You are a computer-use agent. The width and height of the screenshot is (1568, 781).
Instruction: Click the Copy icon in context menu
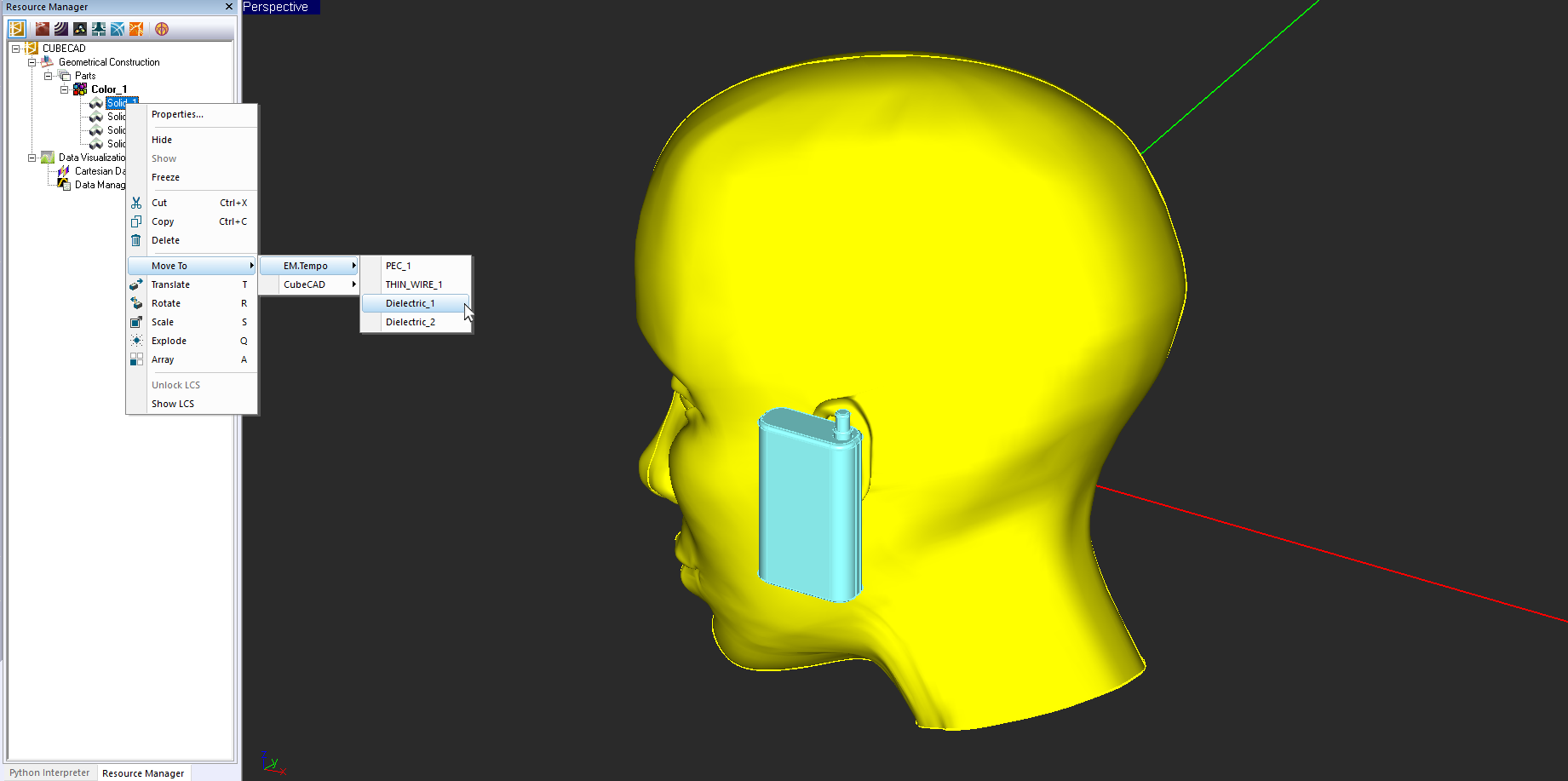[136, 221]
